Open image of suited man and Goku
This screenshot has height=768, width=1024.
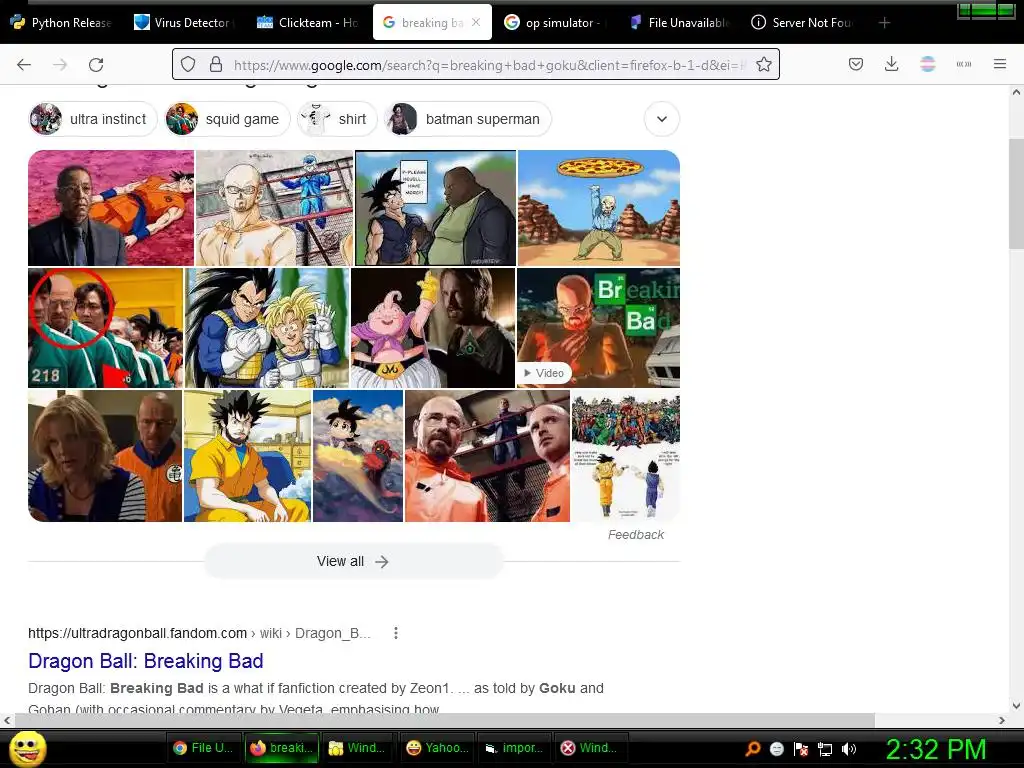pos(111,208)
